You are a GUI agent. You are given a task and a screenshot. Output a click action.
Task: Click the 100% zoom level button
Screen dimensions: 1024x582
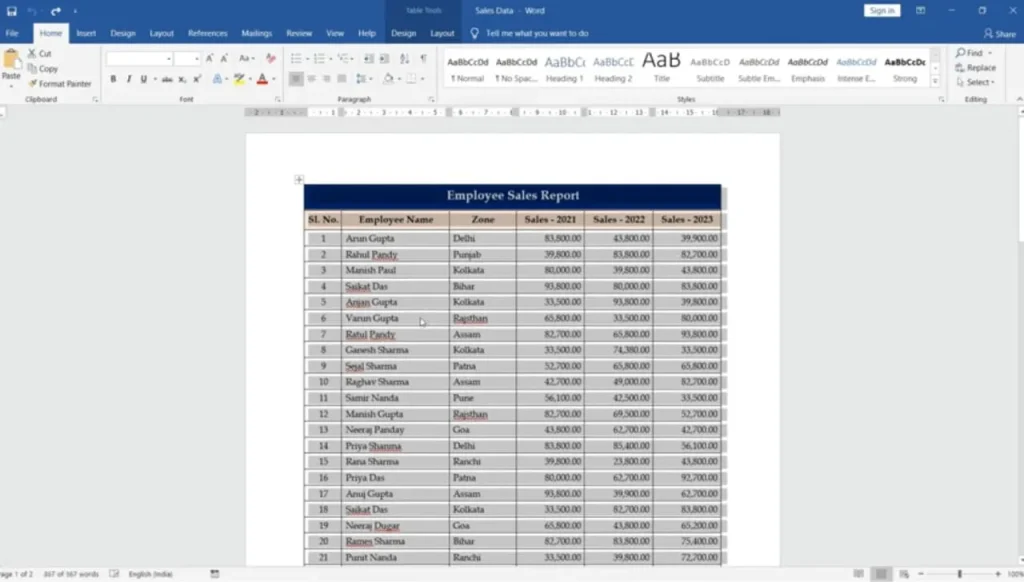point(1016,574)
